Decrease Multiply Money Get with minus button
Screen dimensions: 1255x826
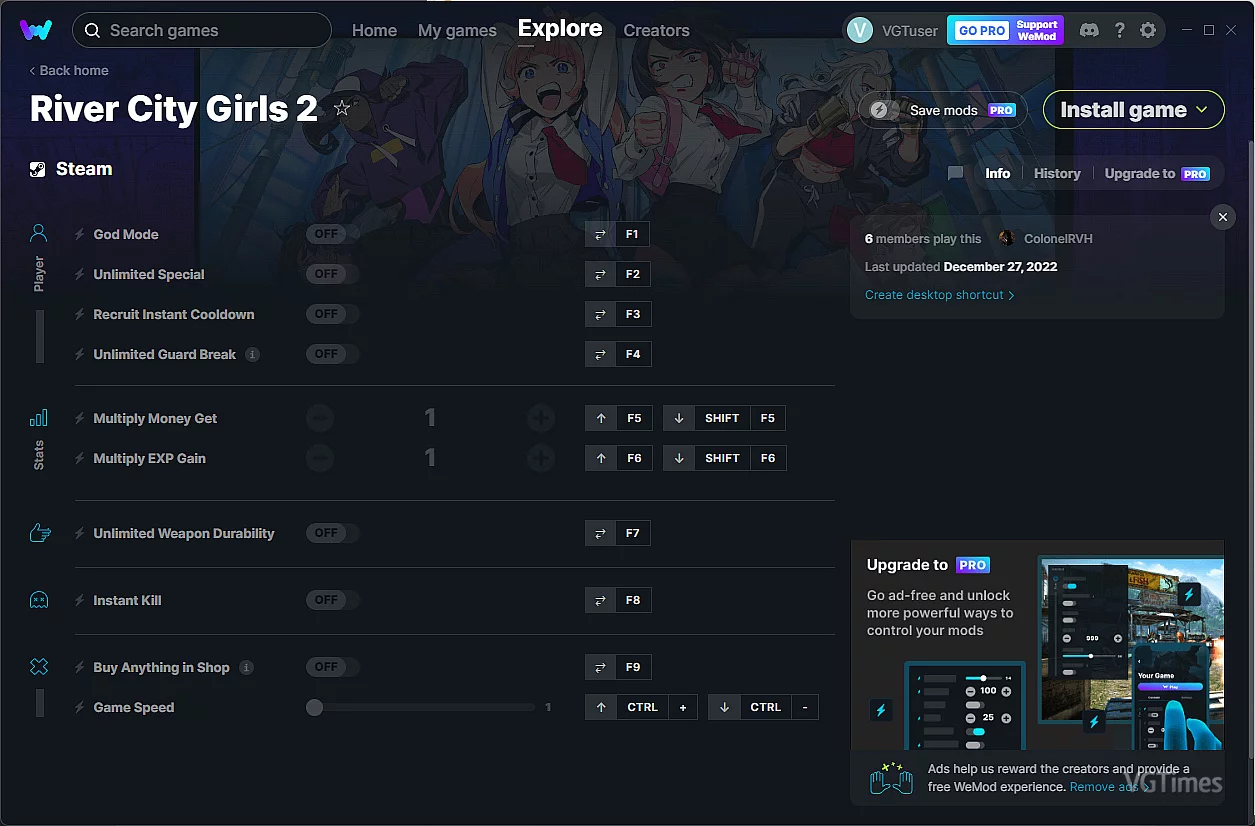[320, 418]
